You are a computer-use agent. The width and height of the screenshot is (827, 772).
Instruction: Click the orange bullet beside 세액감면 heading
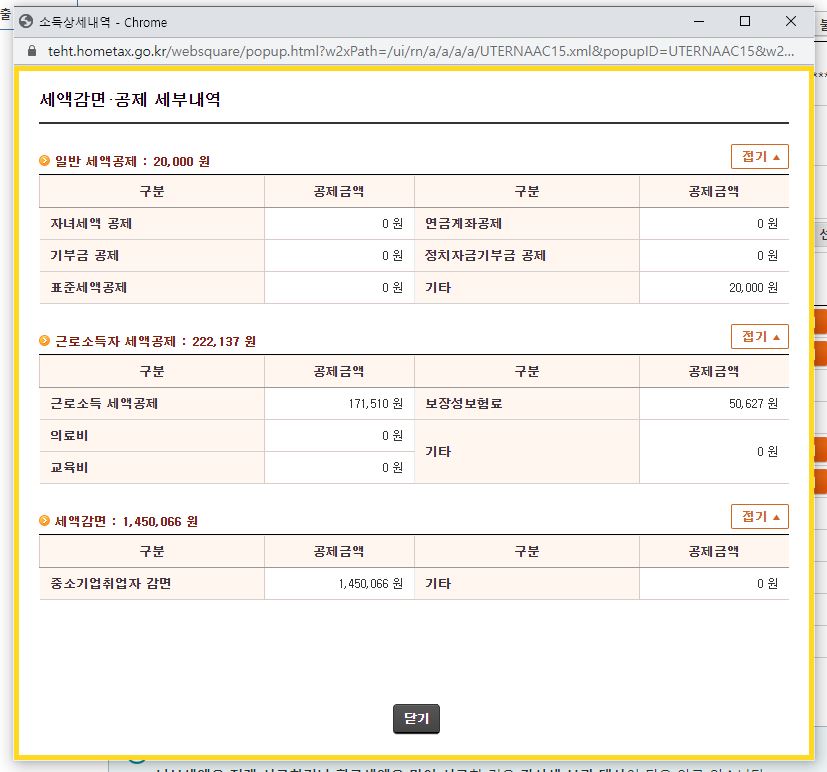(44, 521)
